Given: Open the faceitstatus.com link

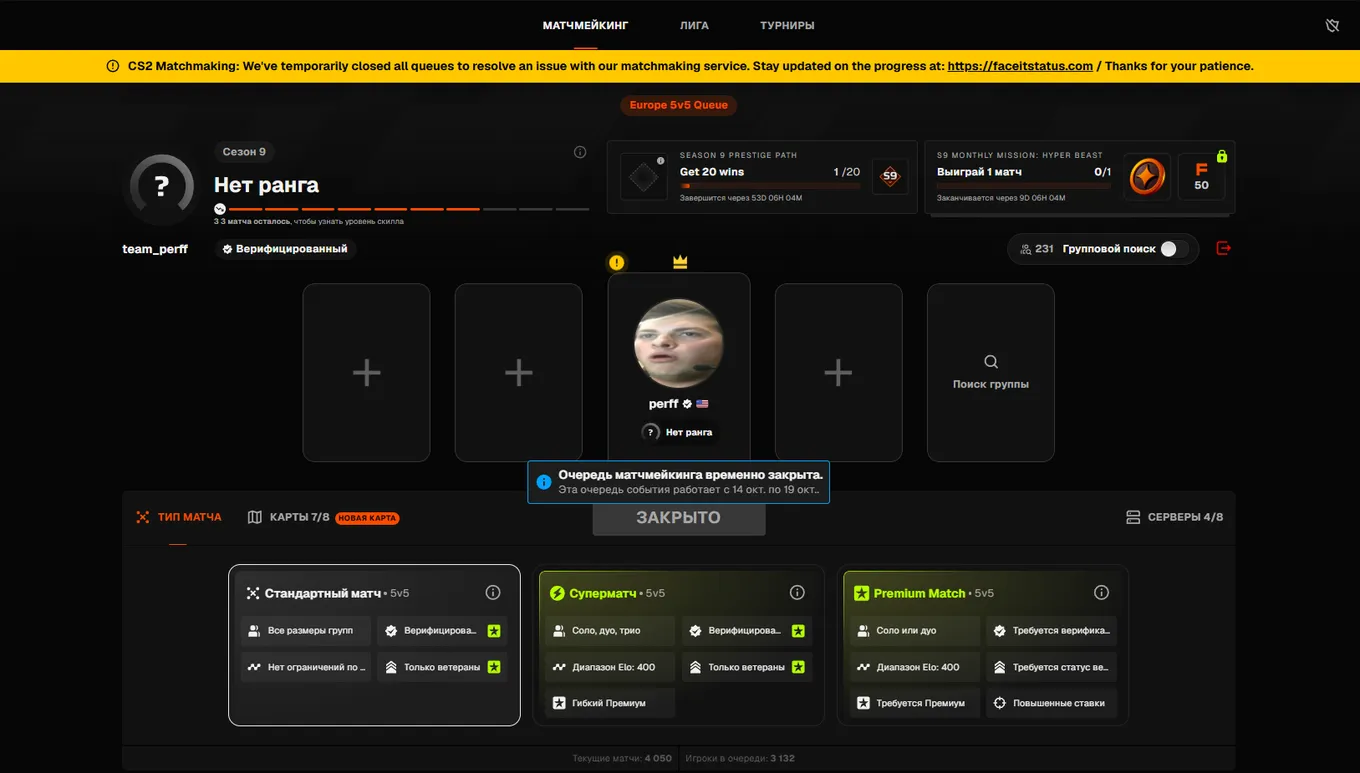Looking at the screenshot, I should click(1020, 66).
